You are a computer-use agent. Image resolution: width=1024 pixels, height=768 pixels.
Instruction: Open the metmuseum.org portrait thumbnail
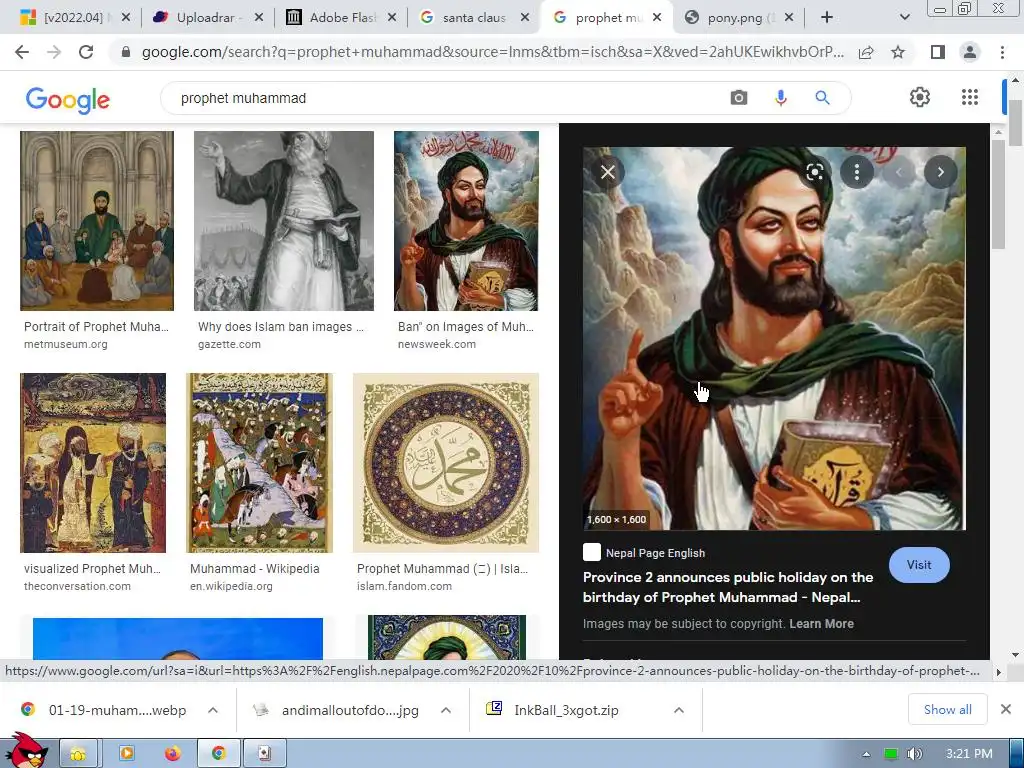[97, 221]
